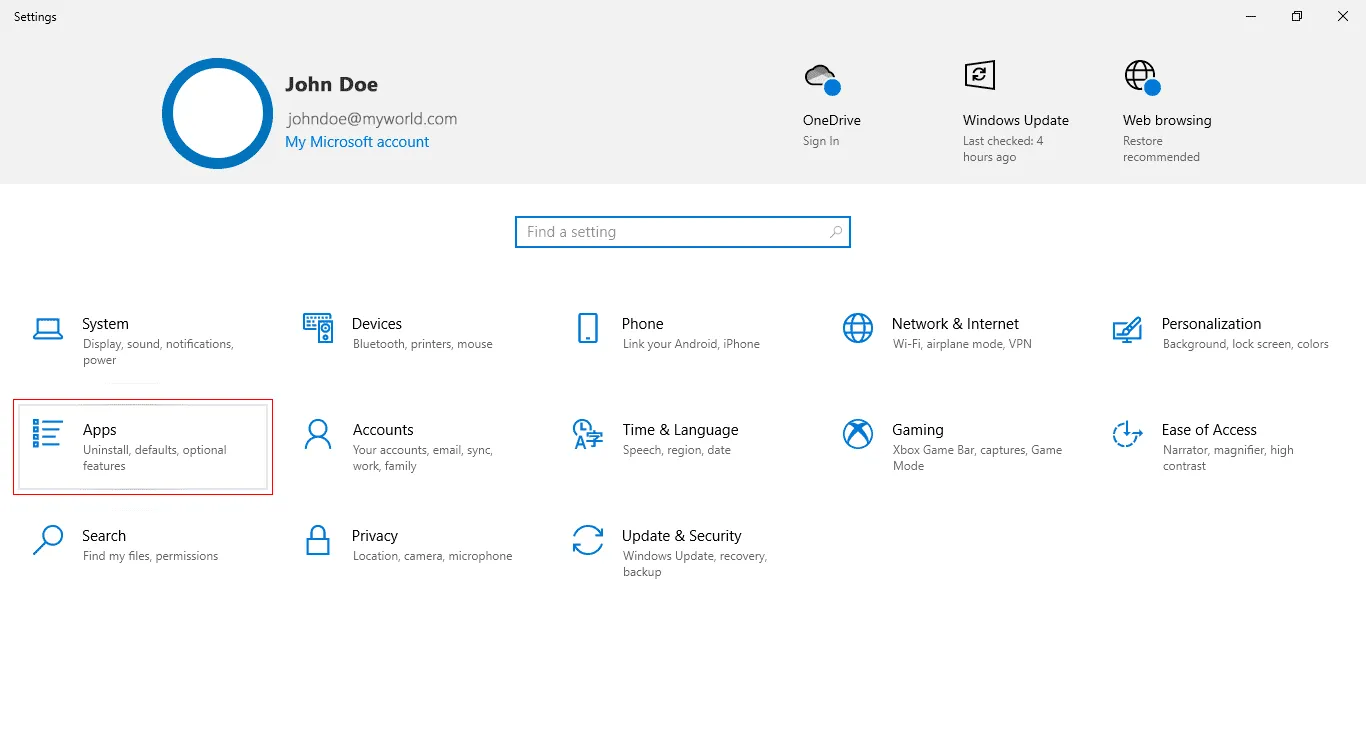Viewport: 1366px width, 738px height.
Task: Click the Ease of Access title
Action: pos(1209,430)
